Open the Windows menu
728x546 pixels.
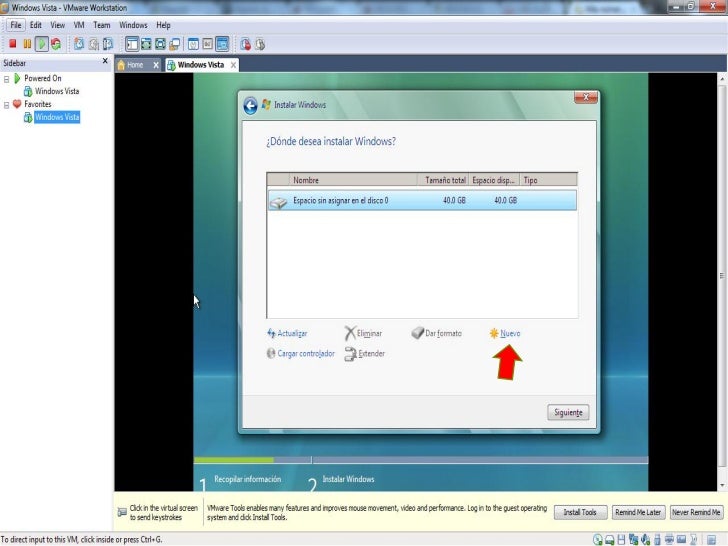133,25
